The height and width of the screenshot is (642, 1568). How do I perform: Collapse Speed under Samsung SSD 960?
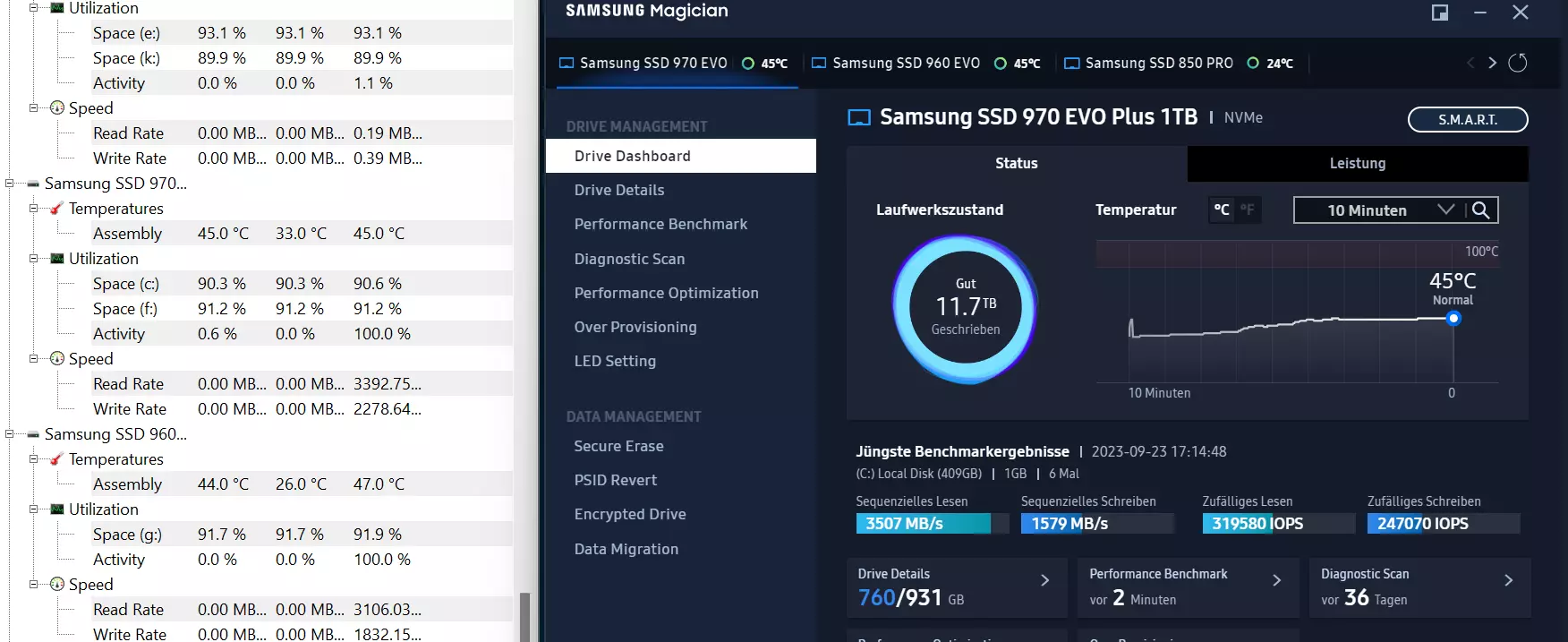click(x=33, y=585)
